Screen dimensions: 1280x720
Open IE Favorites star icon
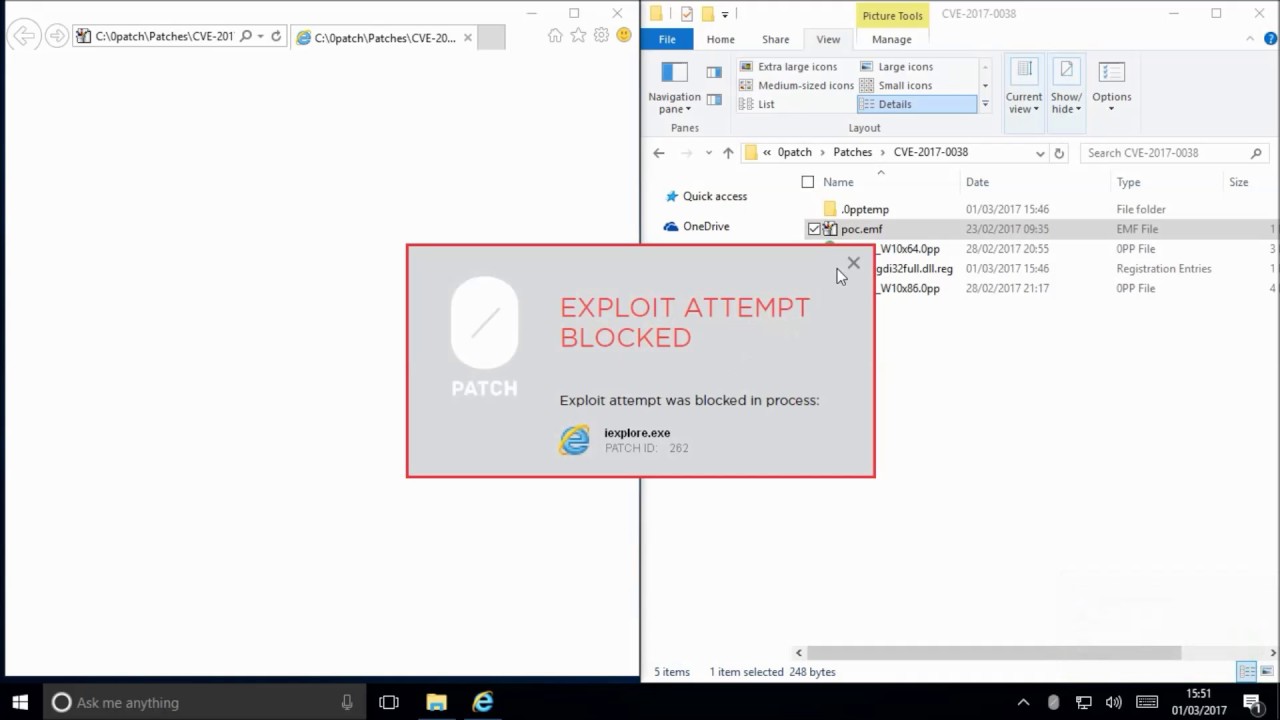pos(578,36)
